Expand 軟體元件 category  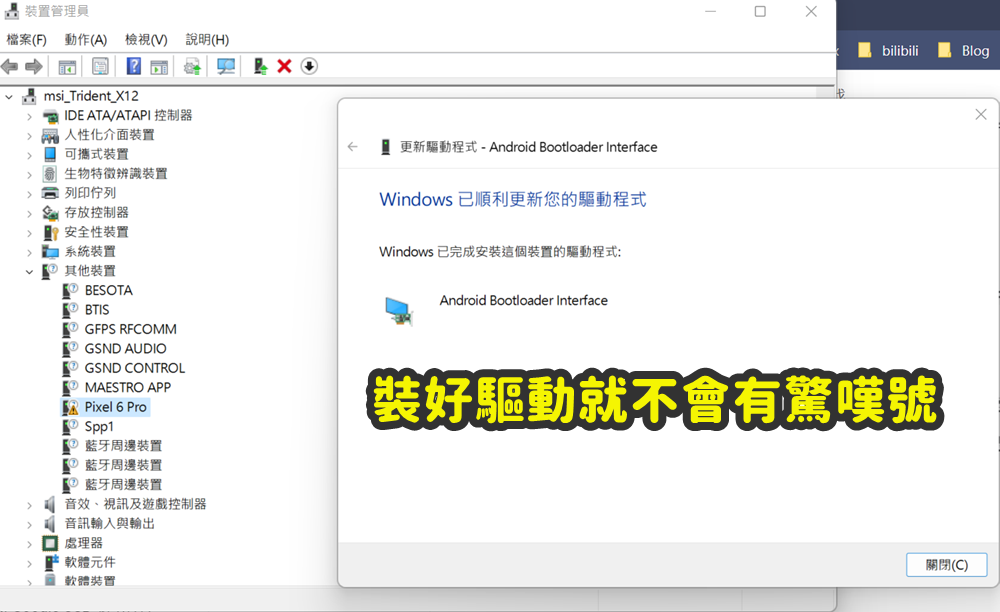[29, 564]
